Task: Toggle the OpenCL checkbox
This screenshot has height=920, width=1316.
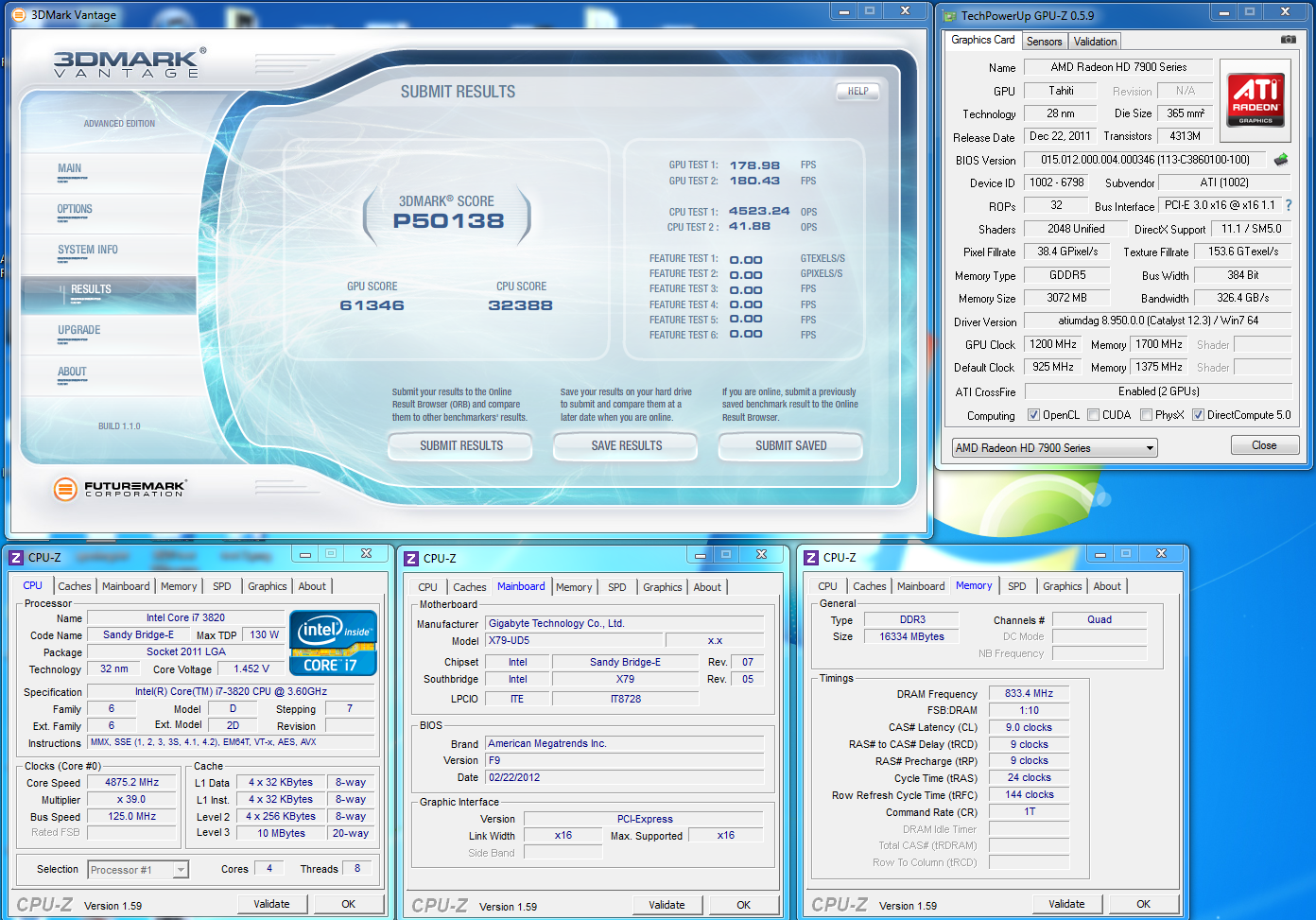Action: pyautogui.click(x=1034, y=415)
